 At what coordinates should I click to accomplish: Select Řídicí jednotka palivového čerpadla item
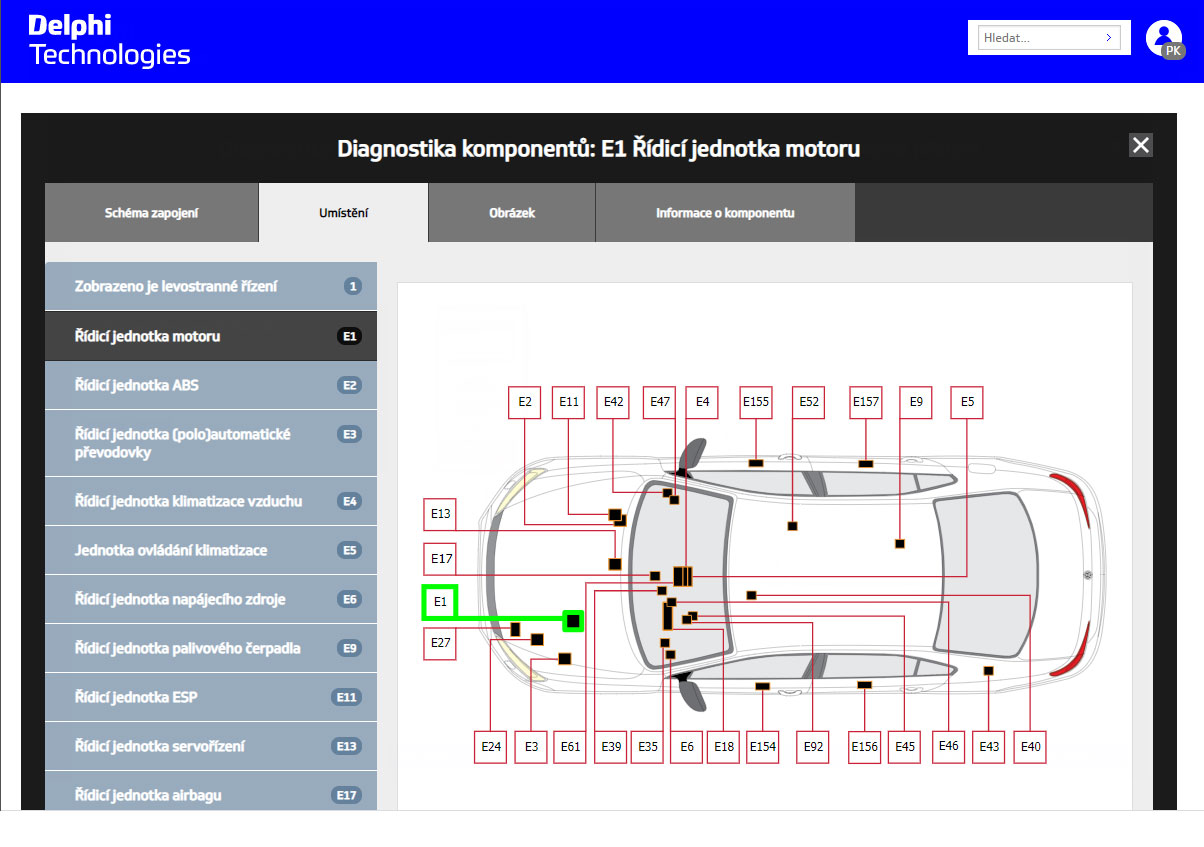(x=211, y=648)
